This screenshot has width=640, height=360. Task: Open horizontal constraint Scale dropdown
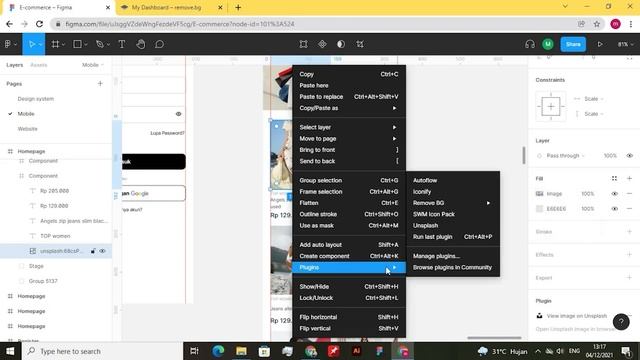point(593,99)
